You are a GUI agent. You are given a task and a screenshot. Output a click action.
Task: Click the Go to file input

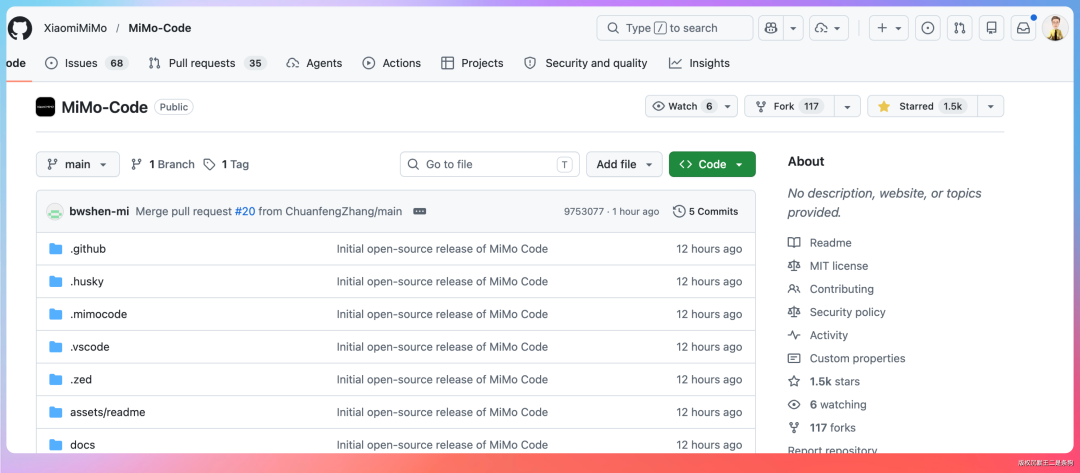[490, 165]
